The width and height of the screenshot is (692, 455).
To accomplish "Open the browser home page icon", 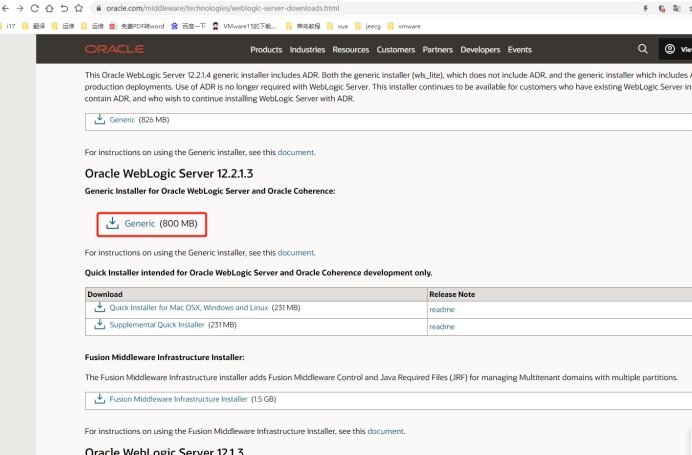I will tap(49, 8).
